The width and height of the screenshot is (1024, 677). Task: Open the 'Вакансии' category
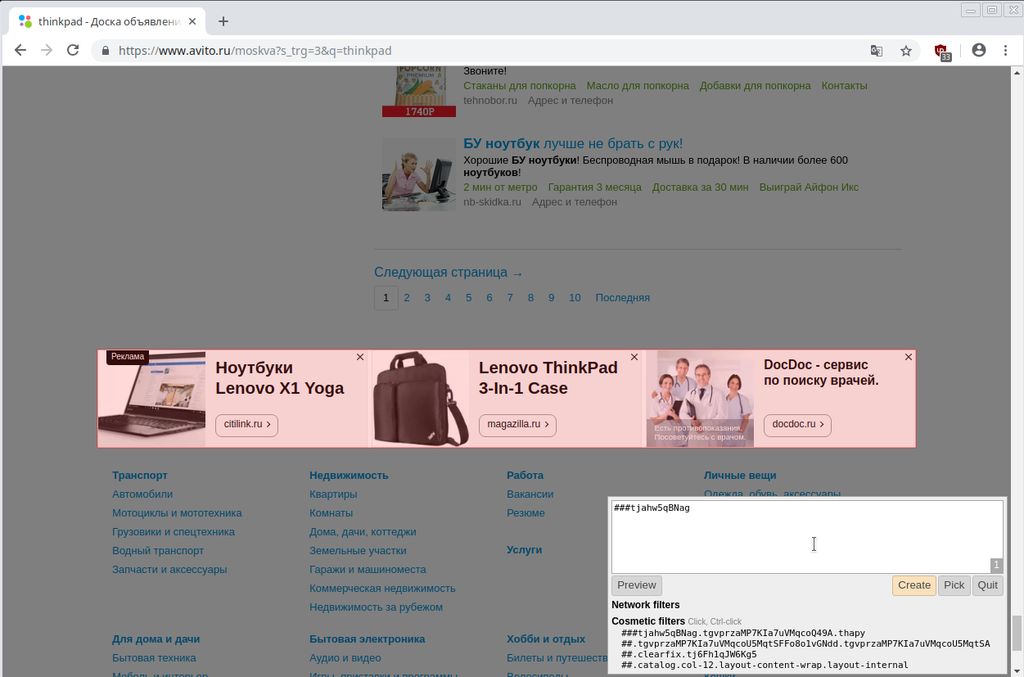530,494
